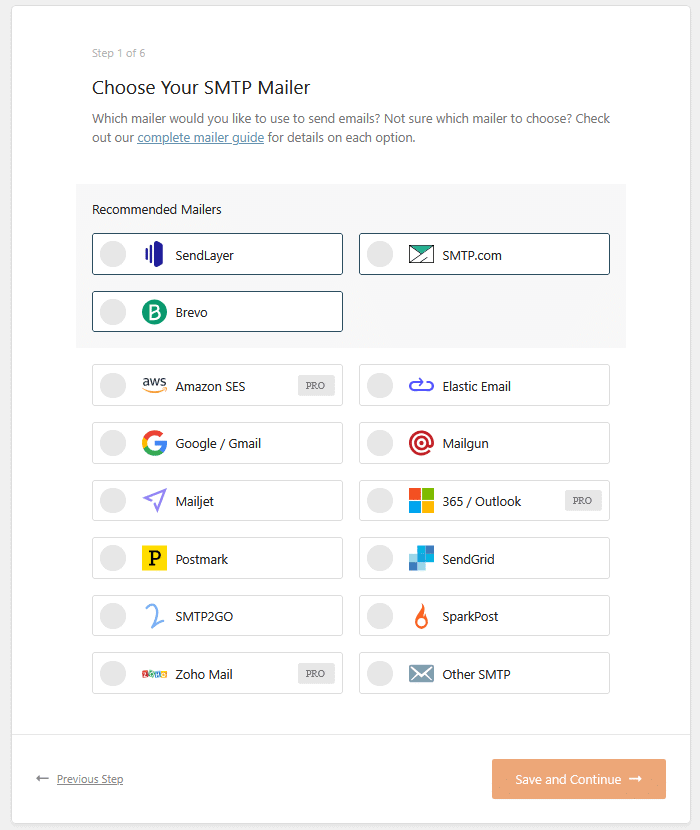Select the Elastic Email icon
This screenshot has height=830, width=700.
coord(421,385)
